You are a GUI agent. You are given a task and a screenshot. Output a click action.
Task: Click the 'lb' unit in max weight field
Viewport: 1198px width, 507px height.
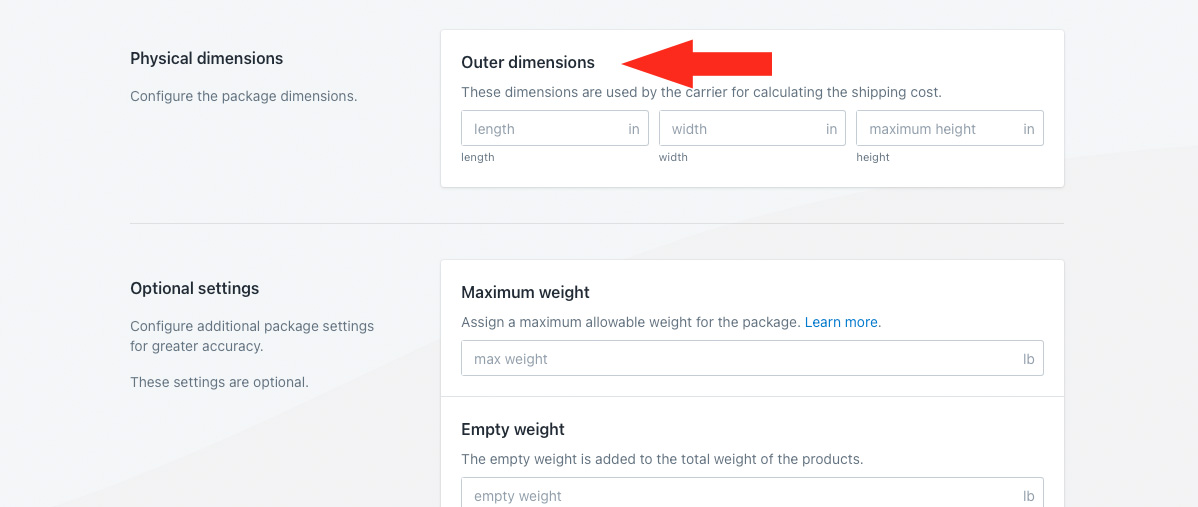pos(1028,359)
